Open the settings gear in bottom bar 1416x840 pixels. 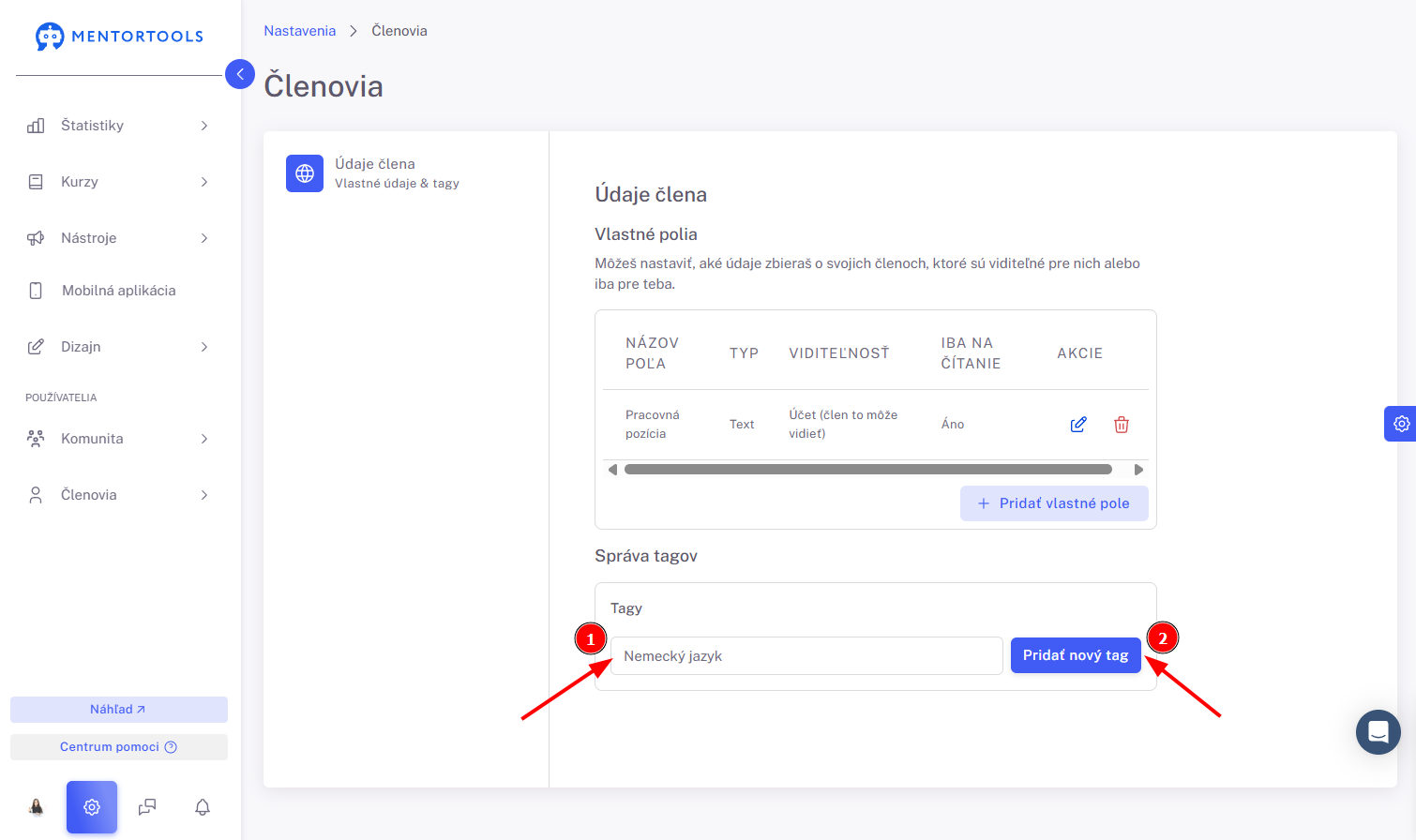point(92,807)
